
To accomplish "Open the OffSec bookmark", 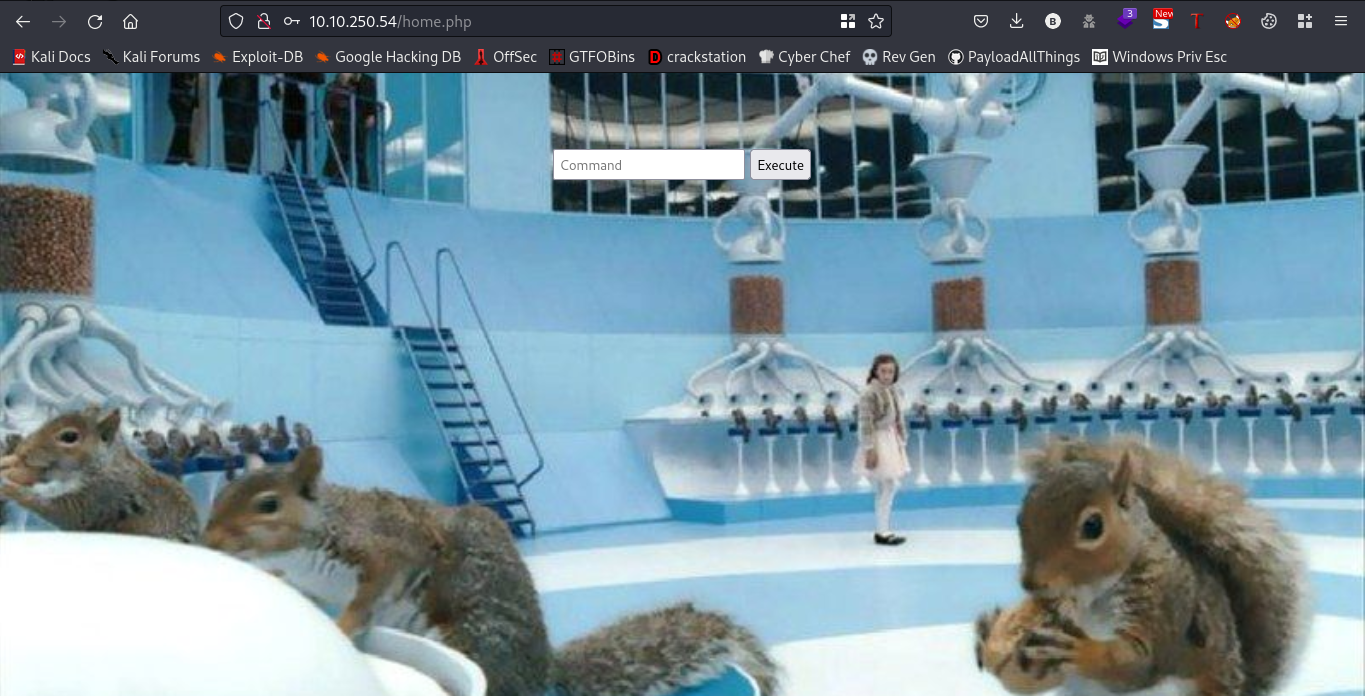I will coord(505,57).
